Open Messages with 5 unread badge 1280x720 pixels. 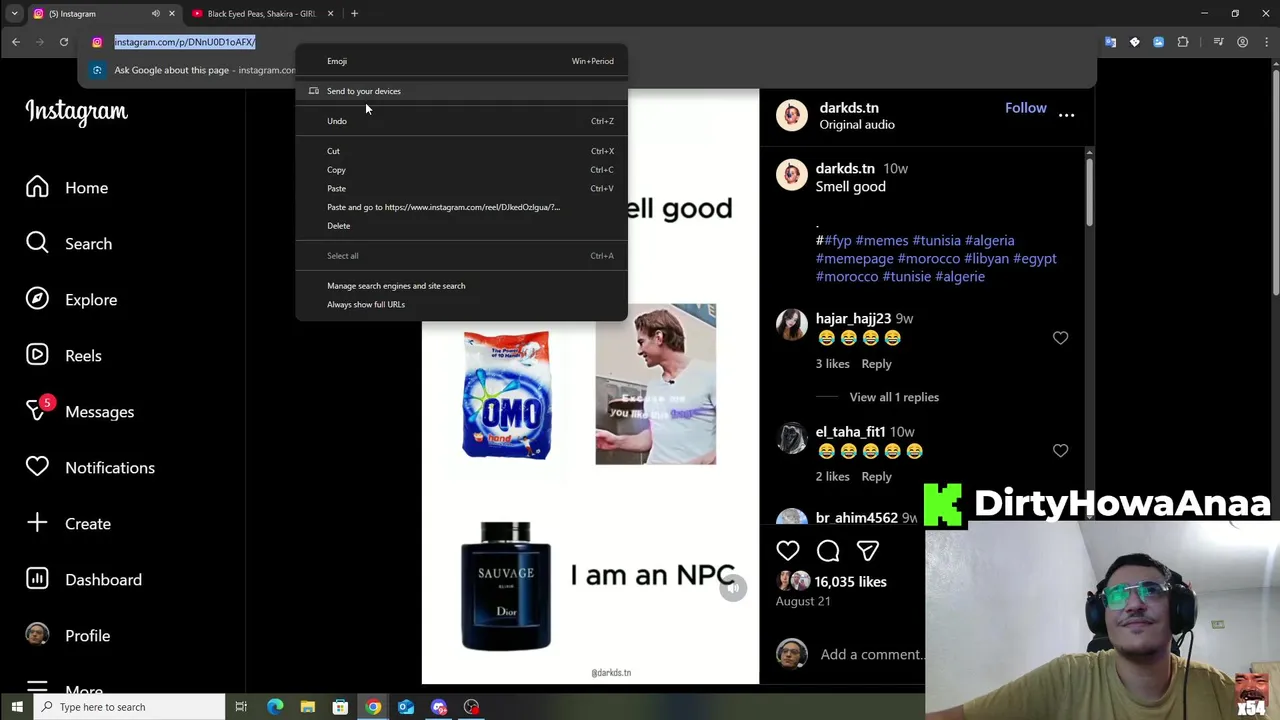click(80, 412)
